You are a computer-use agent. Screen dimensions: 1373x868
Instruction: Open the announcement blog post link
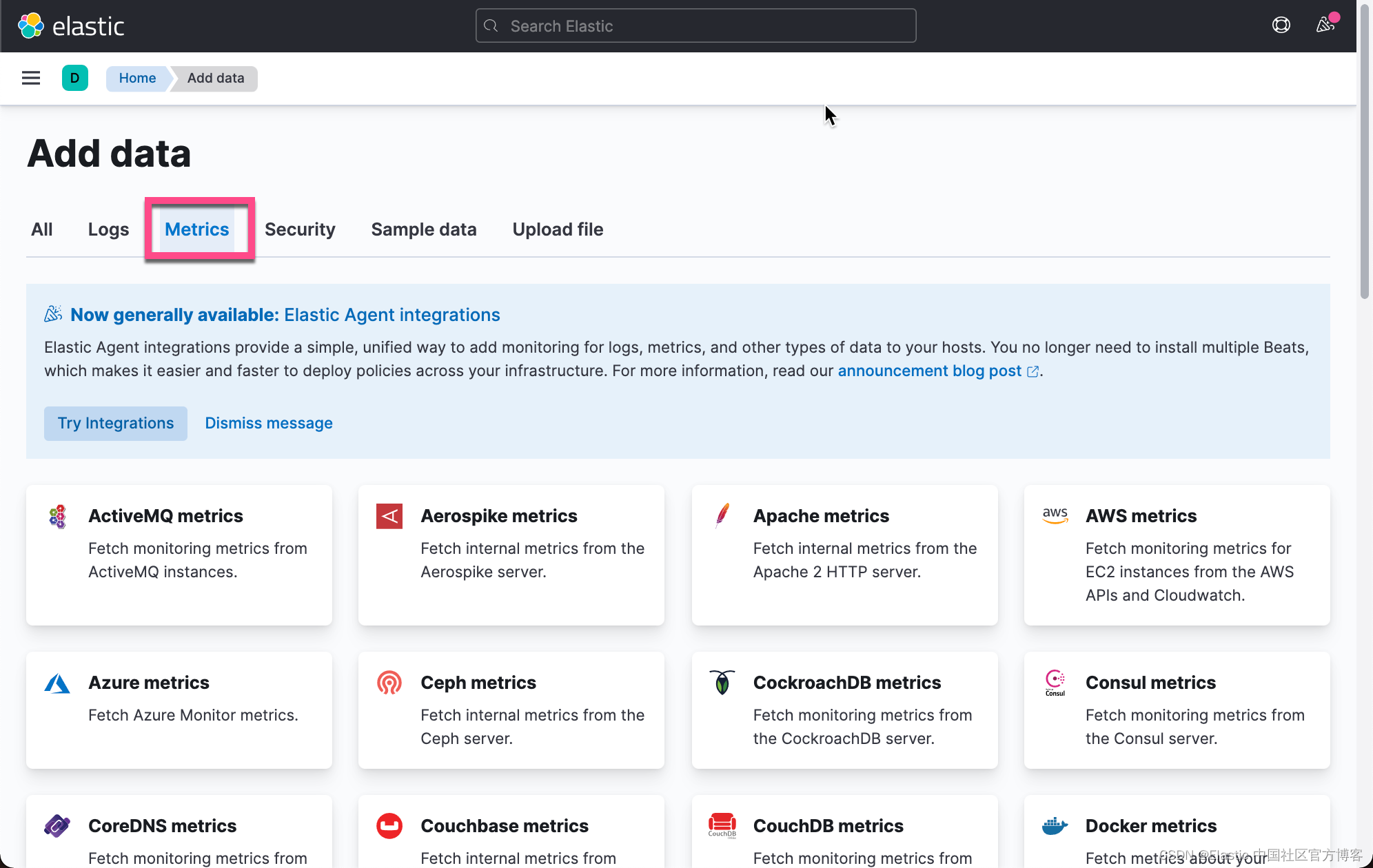(x=929, y=371)
